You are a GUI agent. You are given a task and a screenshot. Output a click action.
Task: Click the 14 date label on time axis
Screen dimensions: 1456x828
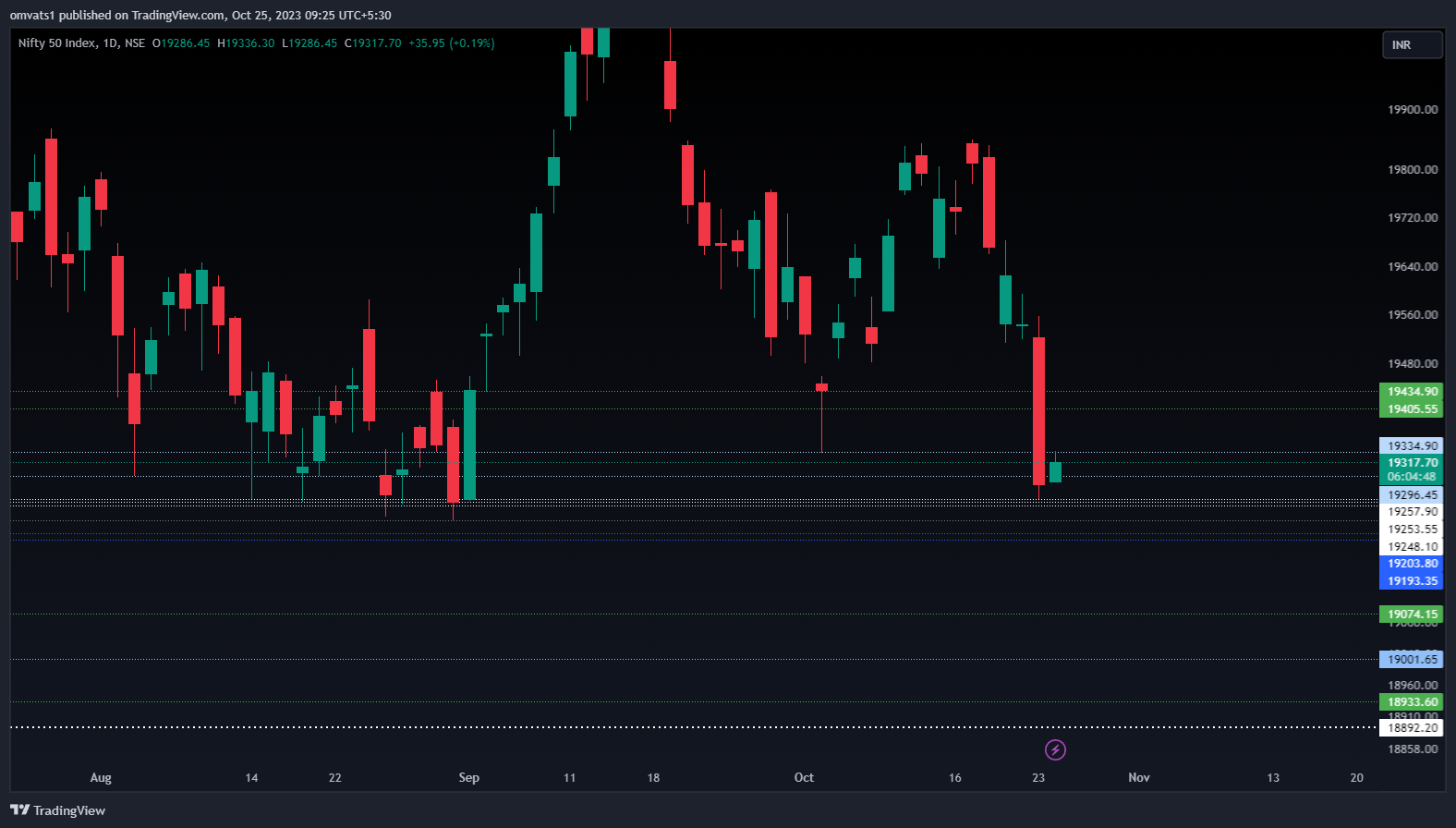tap(251, 778)
